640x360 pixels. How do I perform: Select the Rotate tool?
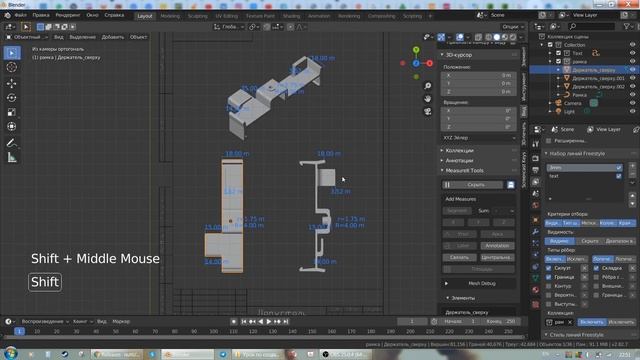[12, 98]
